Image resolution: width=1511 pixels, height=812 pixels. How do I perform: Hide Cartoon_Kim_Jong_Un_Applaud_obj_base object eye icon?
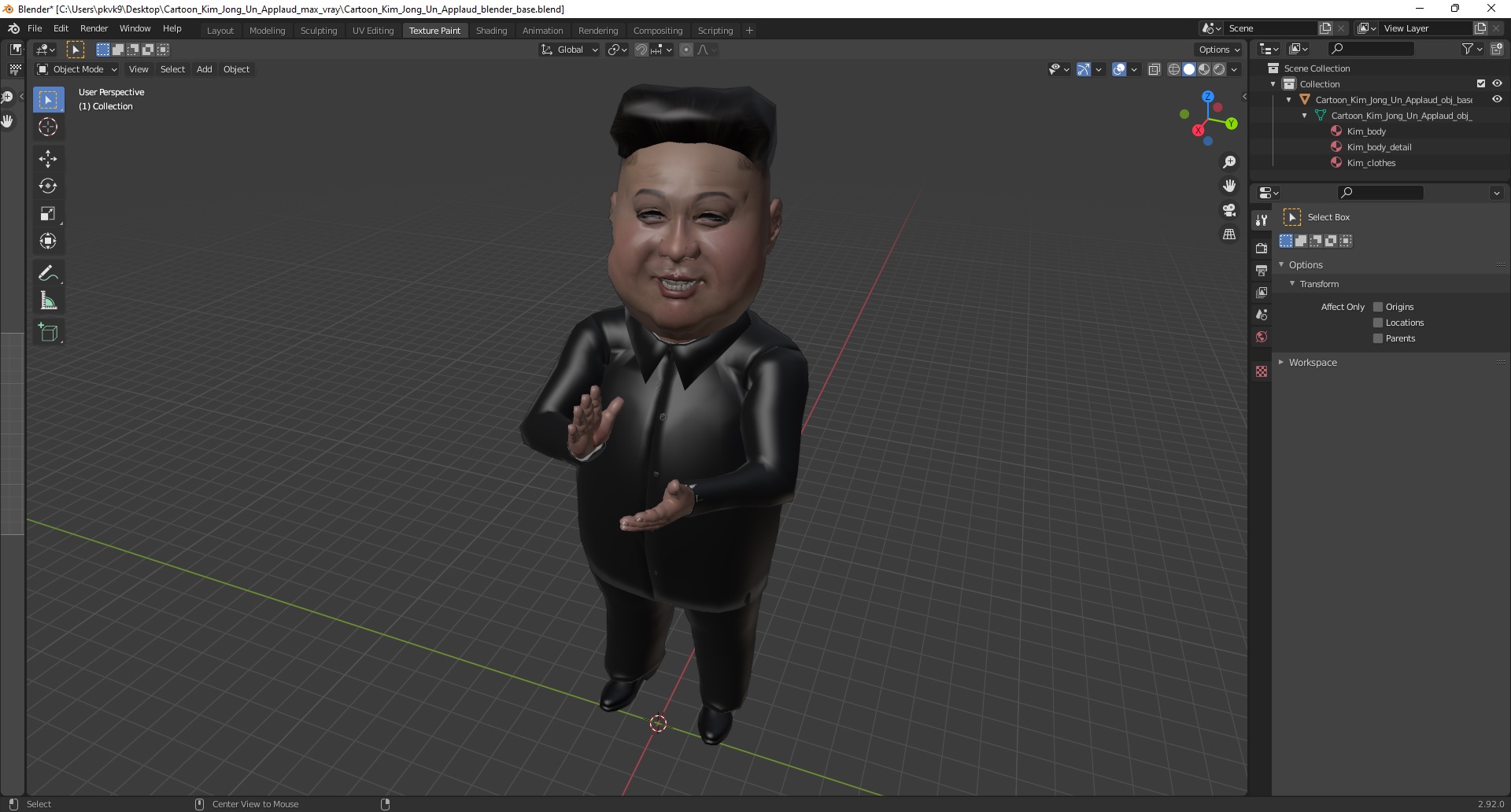pyautogui.click(x=1497, y=99)
